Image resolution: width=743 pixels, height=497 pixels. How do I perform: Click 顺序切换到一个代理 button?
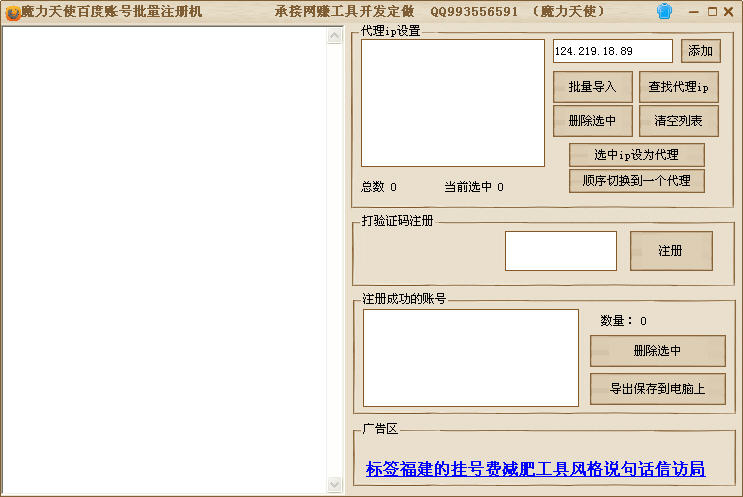coord(636,181)
